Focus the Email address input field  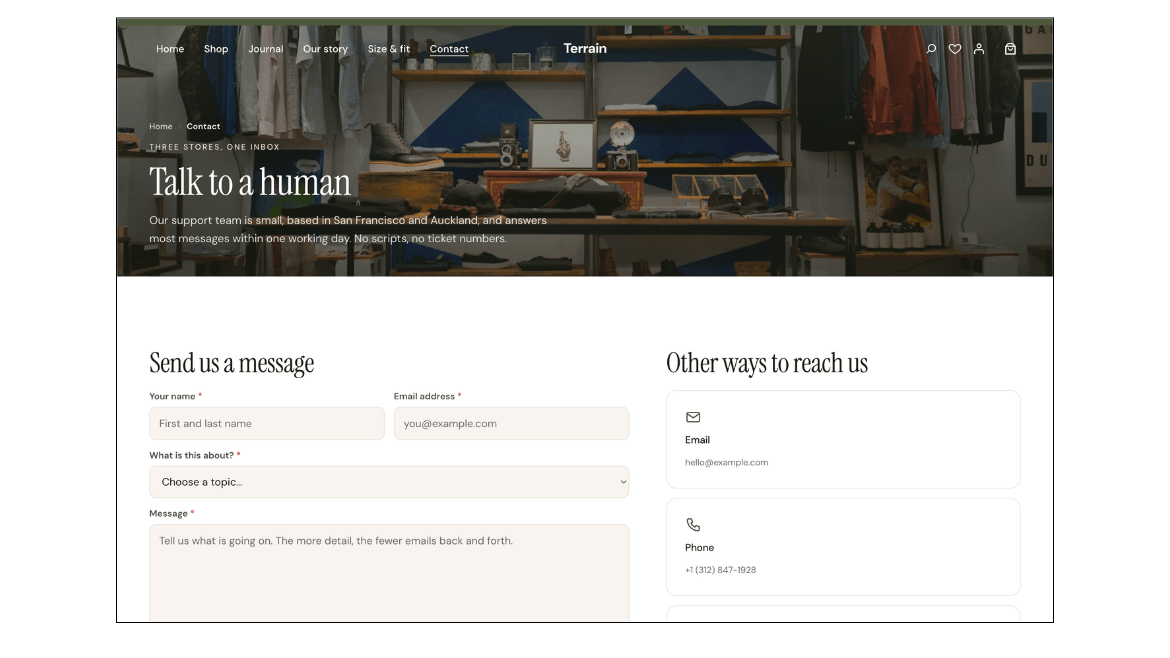point(511,424)
